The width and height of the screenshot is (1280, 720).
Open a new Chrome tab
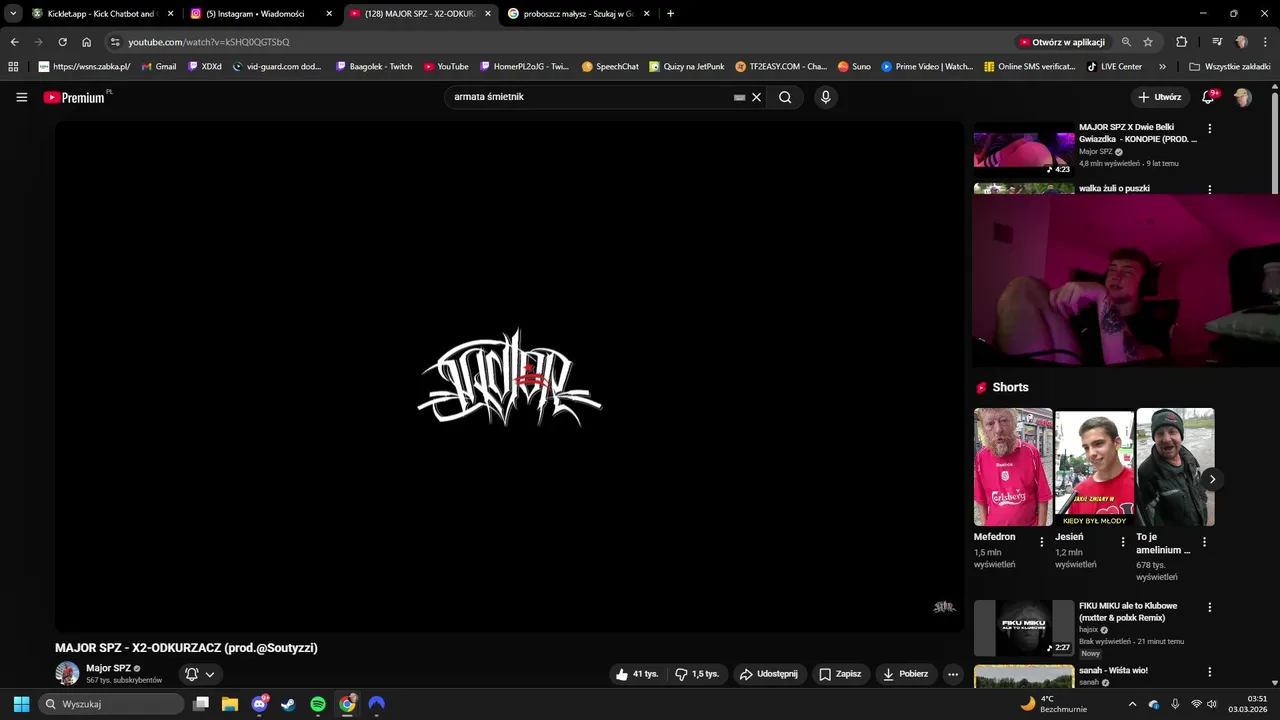tap(670, 14)
